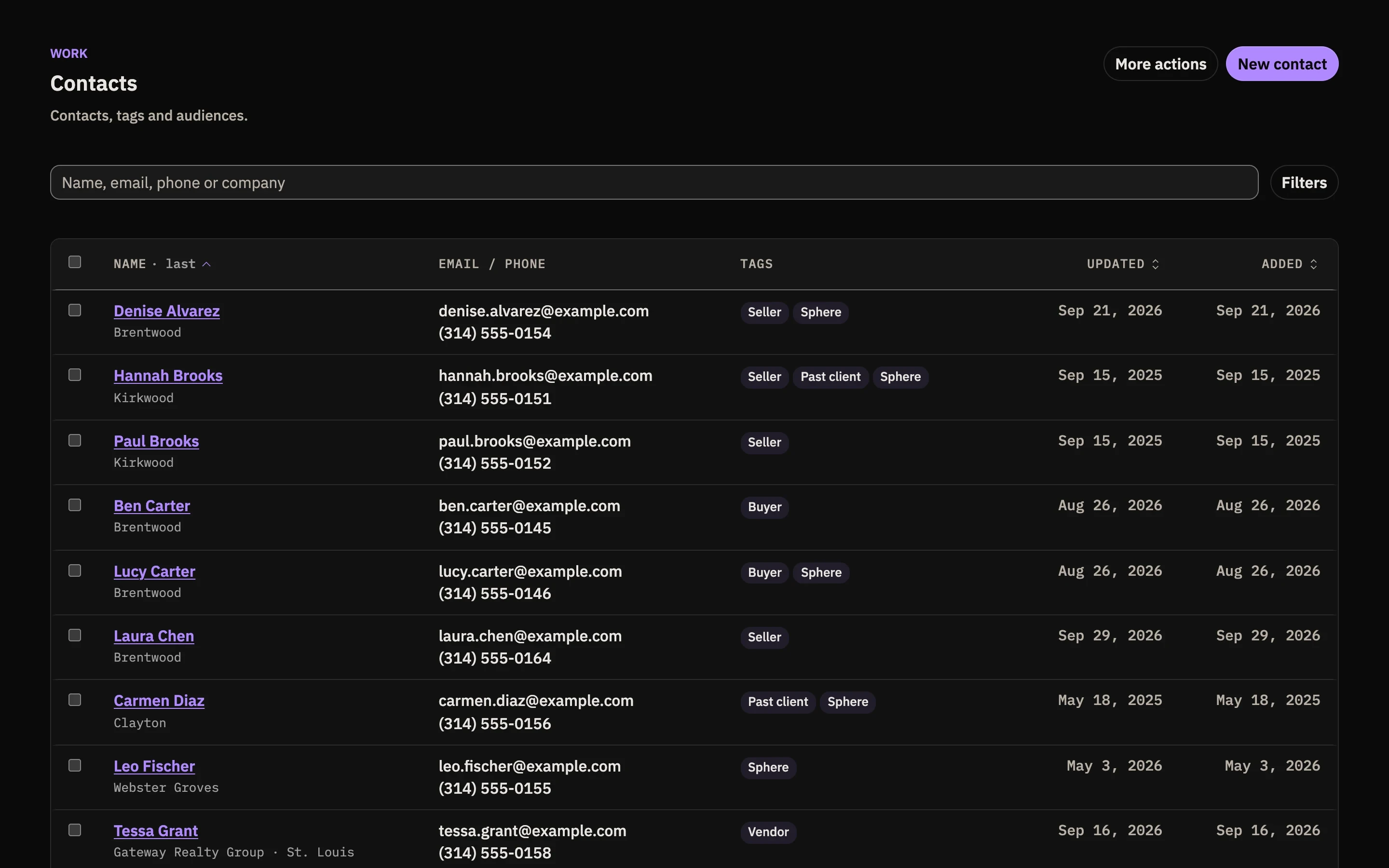Open Paul Brooks contact page
Image resolution: width=1389 pixels, height=868 pixels.
[x=156, y=441]
